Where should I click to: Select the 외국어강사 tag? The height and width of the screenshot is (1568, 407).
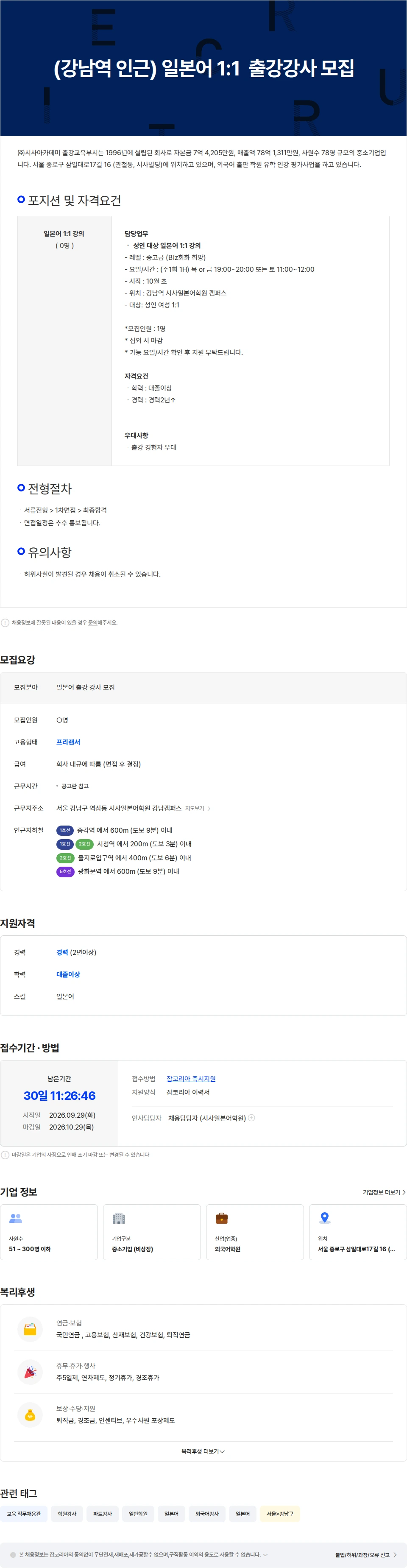[207, 1514]
